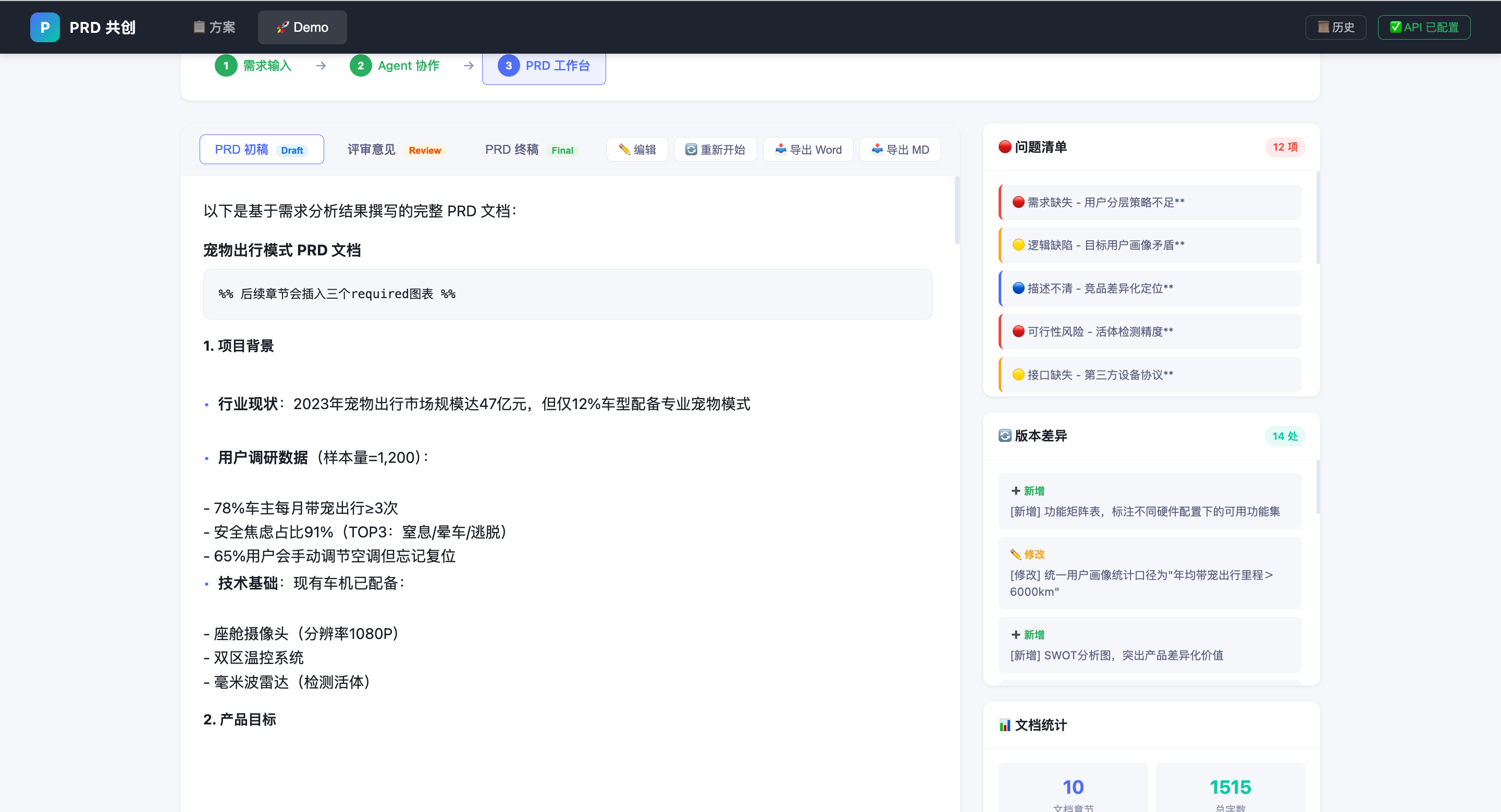1501x812 pixels.
Task: Go to step 1 需求输入
Action: coord(253,66)
